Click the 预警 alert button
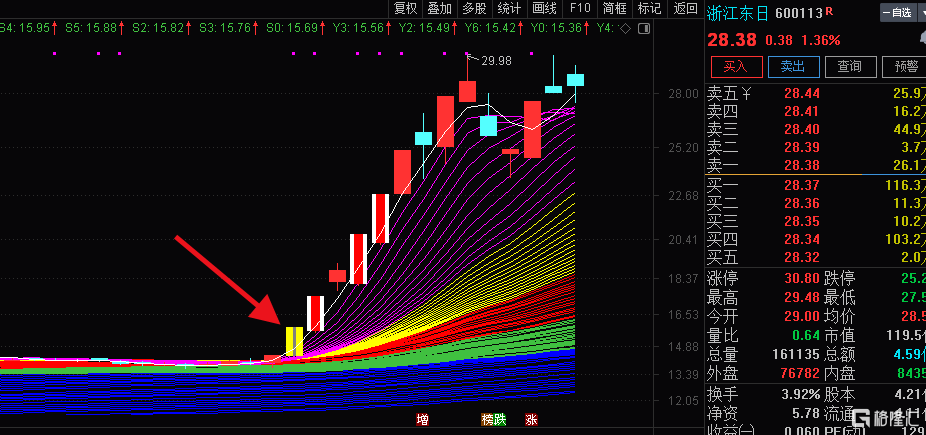The image size is (926, 435). (904, 67)
